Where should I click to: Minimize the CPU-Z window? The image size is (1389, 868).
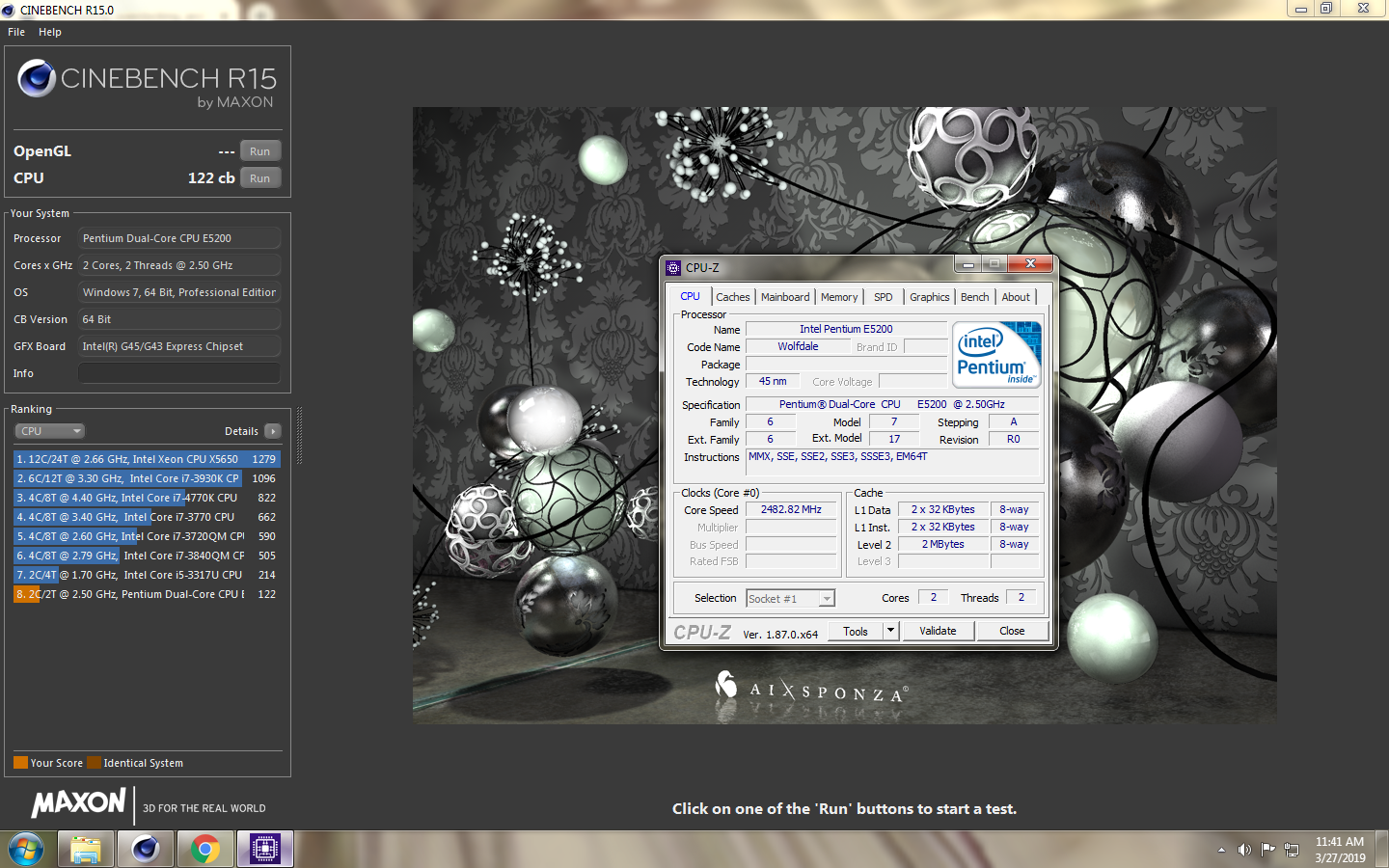(967, 264)
